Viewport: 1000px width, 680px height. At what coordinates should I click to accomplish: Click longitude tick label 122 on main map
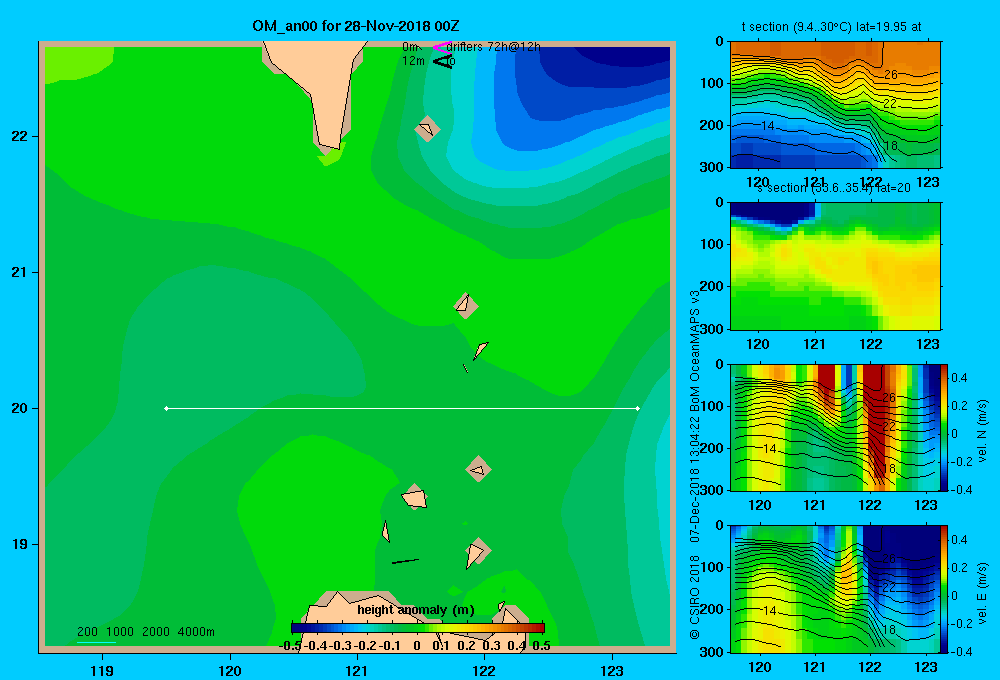pyautogui.click(x=485, y=671)
